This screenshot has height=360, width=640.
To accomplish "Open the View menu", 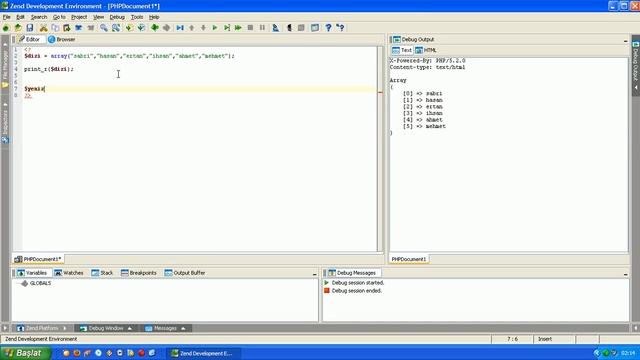I will (98, 17).
